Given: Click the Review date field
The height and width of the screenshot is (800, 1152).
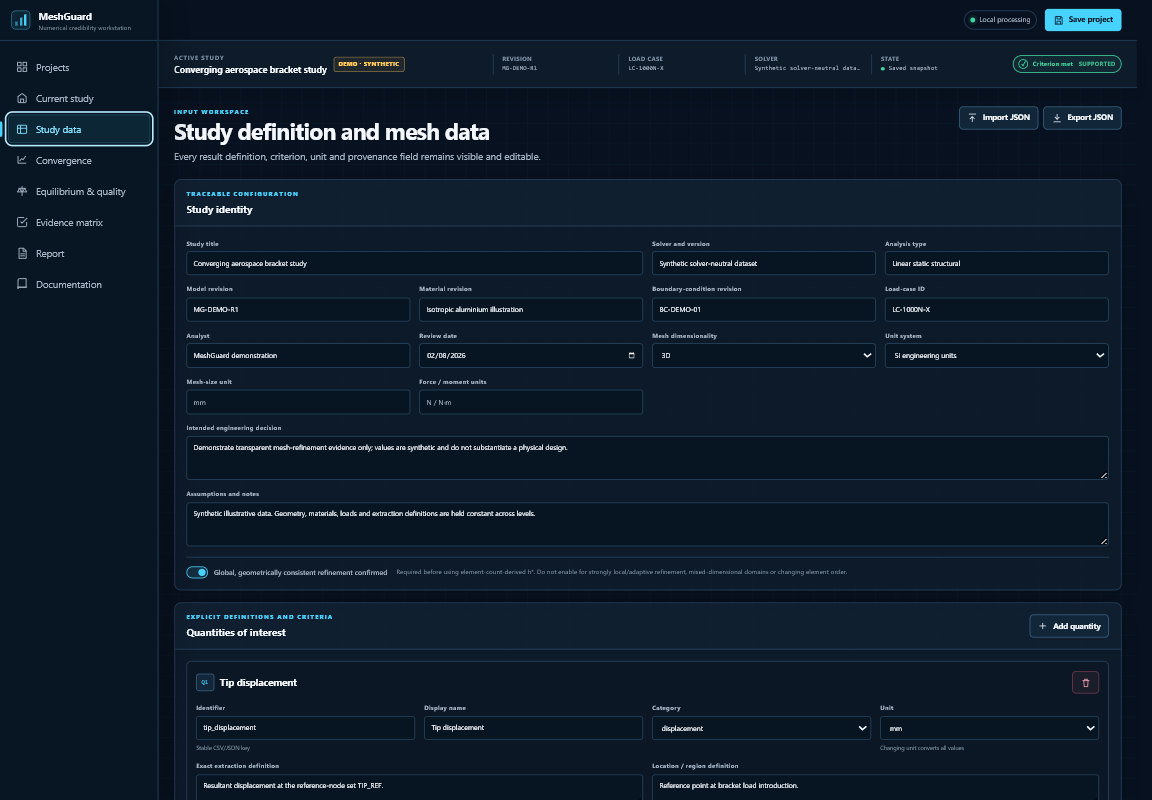Looking at the screenshot, I should click(x=530, y=356).
